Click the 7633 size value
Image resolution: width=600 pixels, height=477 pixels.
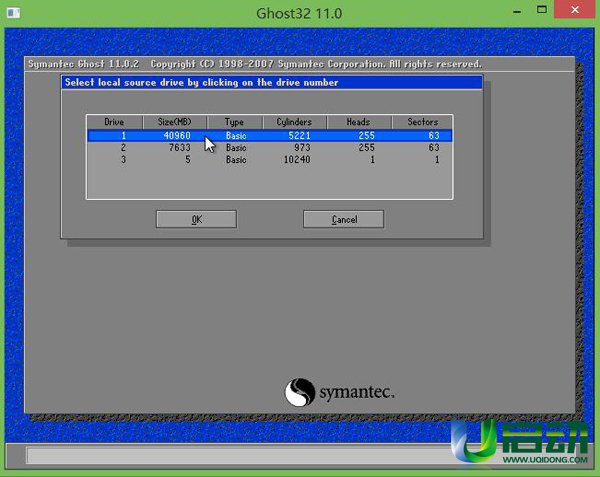coord(179,148)
